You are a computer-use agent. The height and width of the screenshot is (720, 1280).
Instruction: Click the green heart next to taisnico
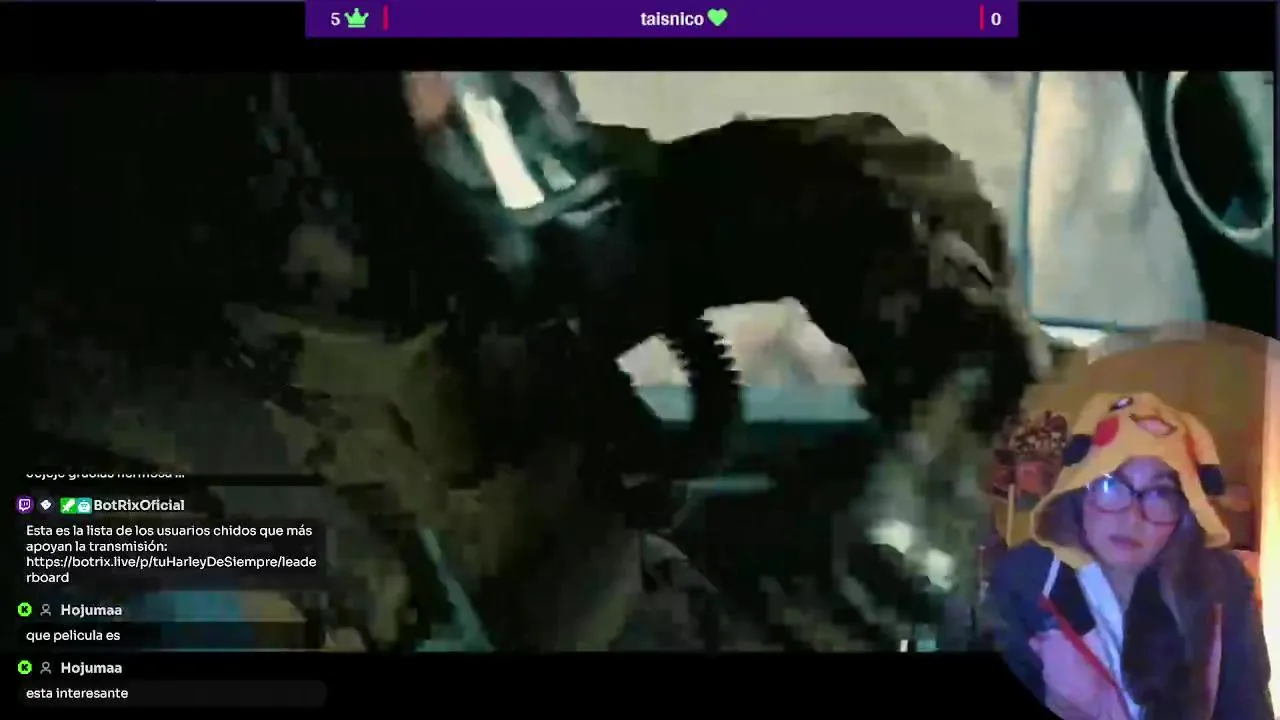click(717, 18)
